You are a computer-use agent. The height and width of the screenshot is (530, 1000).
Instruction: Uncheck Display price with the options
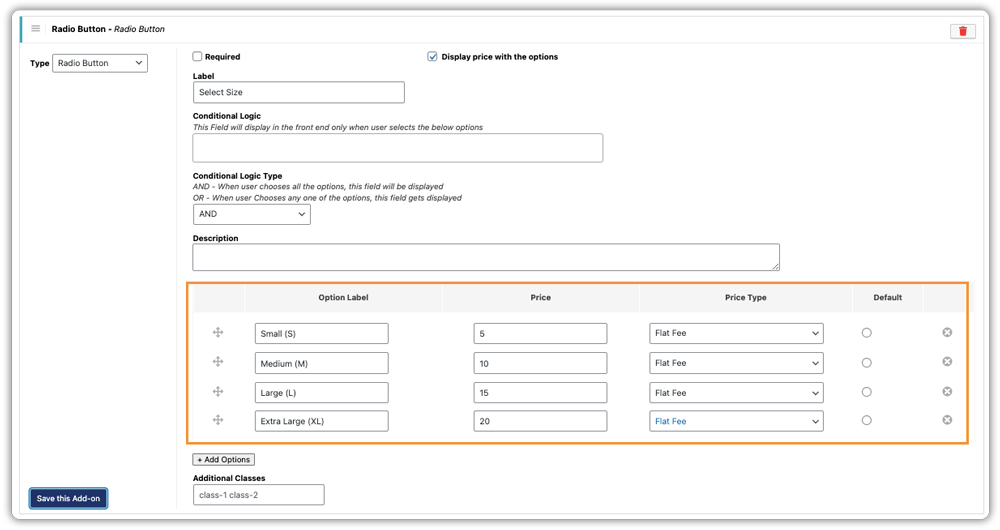pyautogui.click(x=432, y=56)
